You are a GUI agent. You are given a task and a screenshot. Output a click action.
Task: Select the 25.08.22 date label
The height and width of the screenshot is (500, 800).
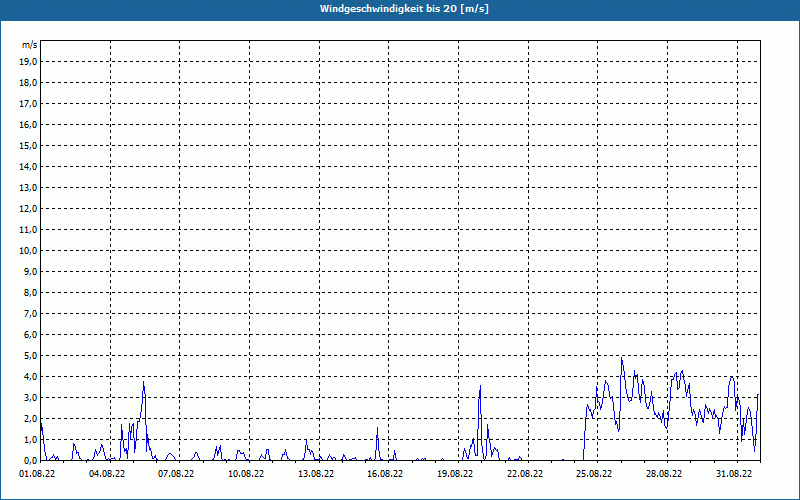pos(594,473)
